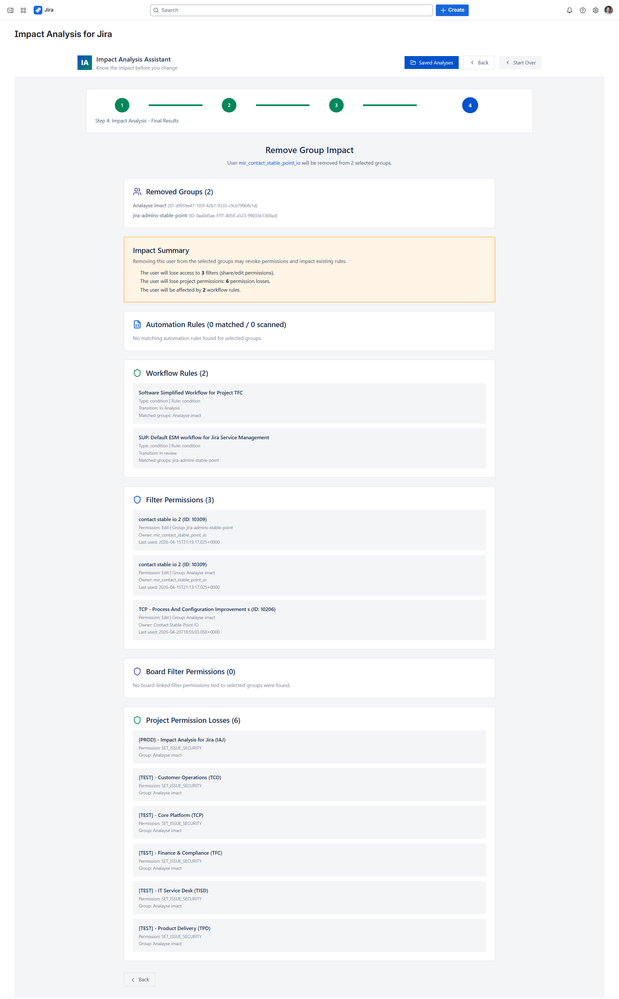
Task: Click the Filter Permissions shield icon
Action: pos(137,499)
